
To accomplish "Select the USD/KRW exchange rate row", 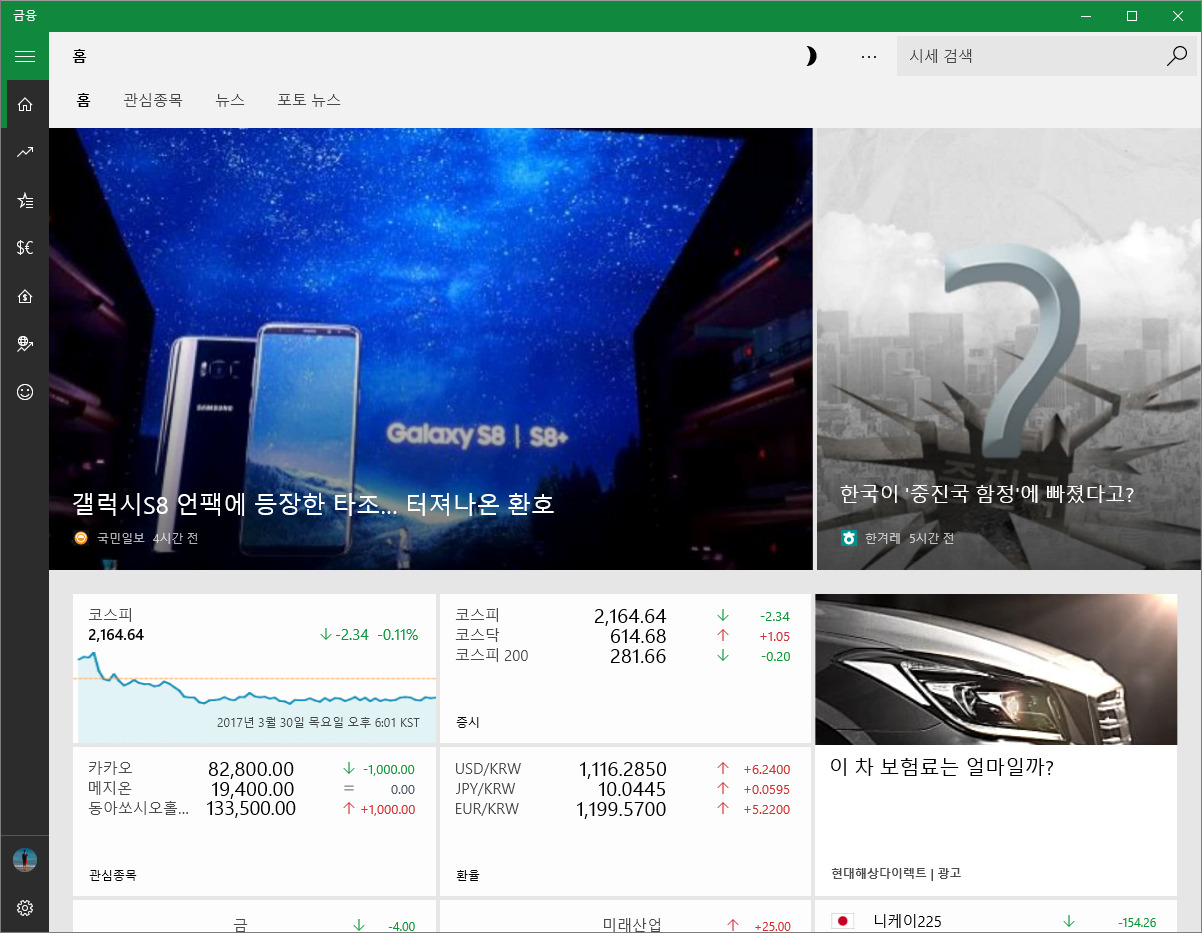I will point(625,769).
